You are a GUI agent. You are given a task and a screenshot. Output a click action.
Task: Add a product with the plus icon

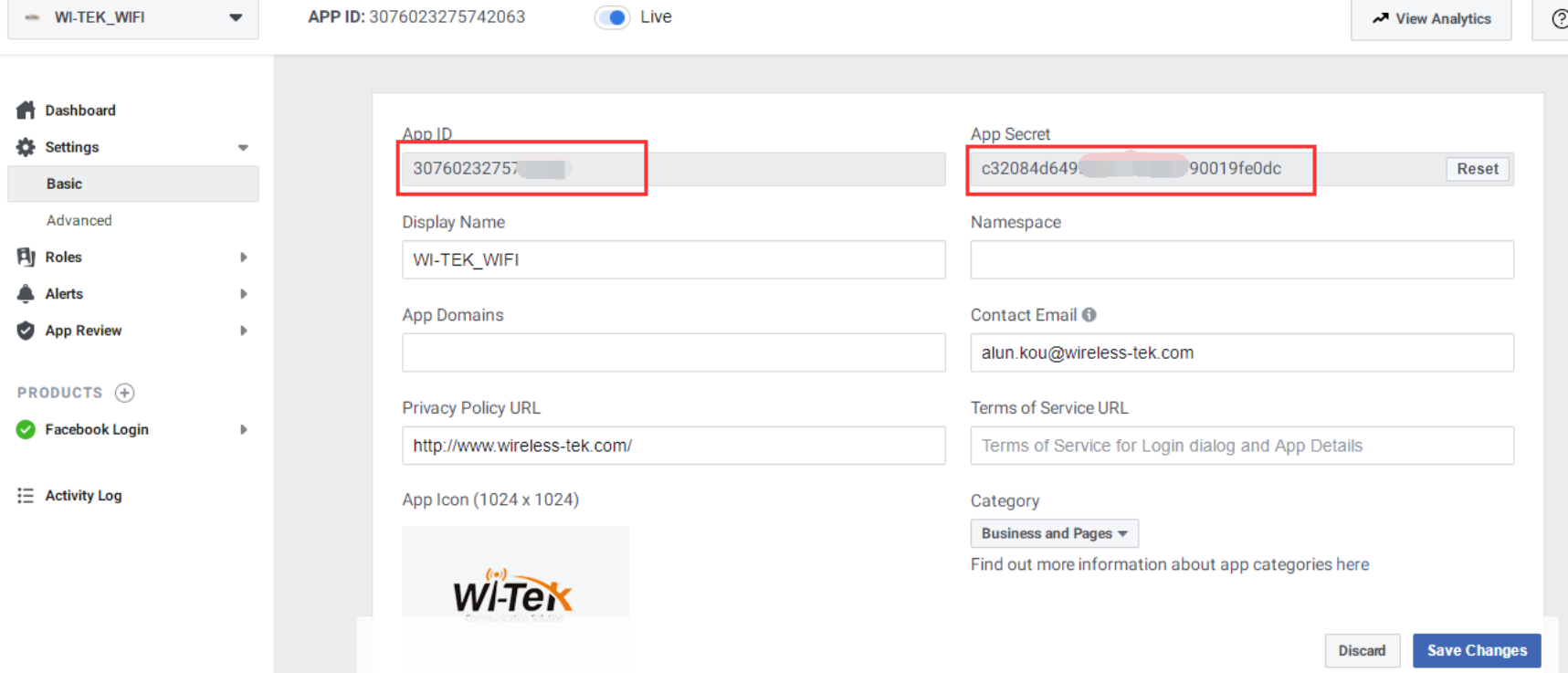(125, 393)
